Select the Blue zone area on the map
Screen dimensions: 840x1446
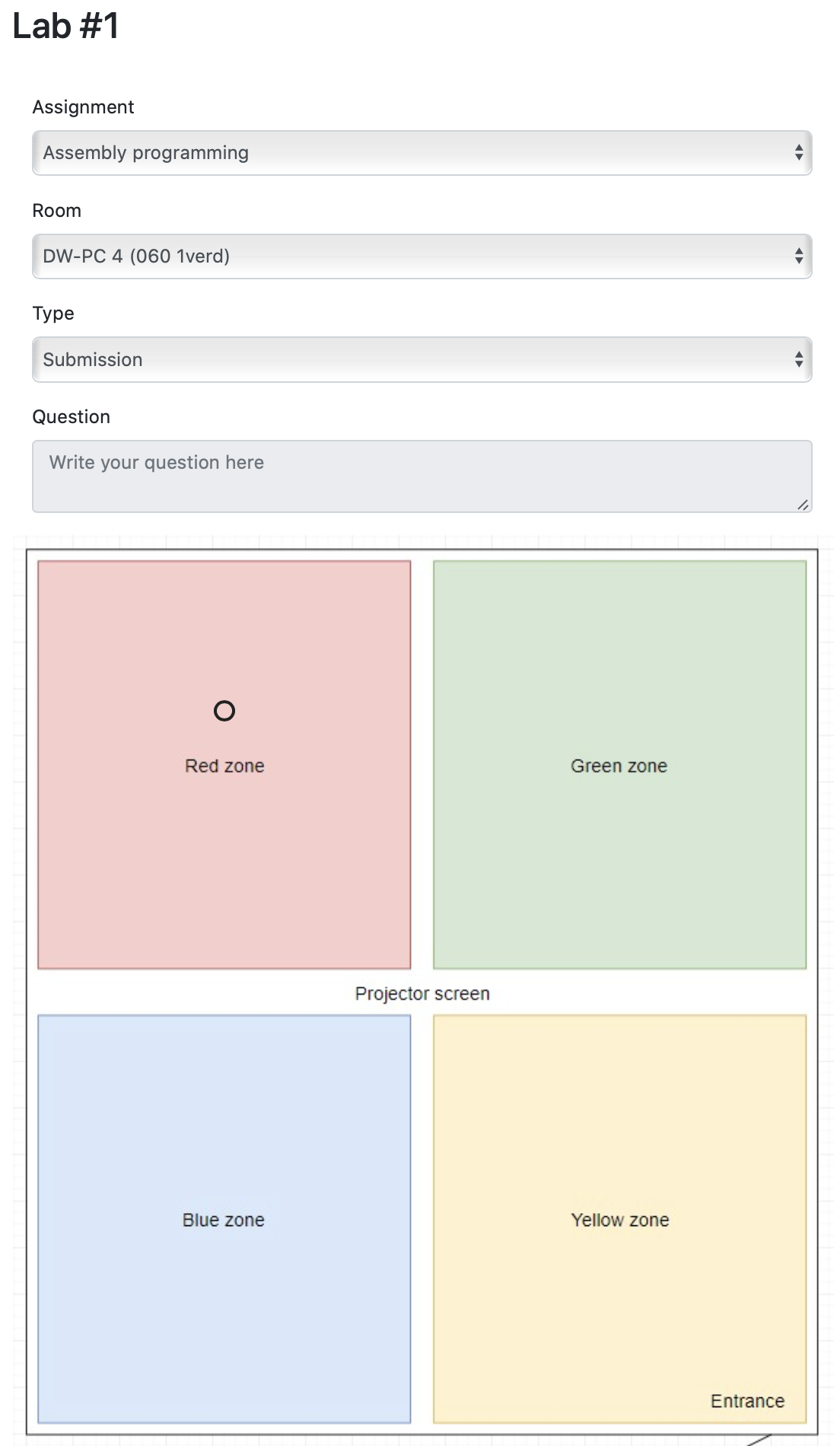(224, 1219)
